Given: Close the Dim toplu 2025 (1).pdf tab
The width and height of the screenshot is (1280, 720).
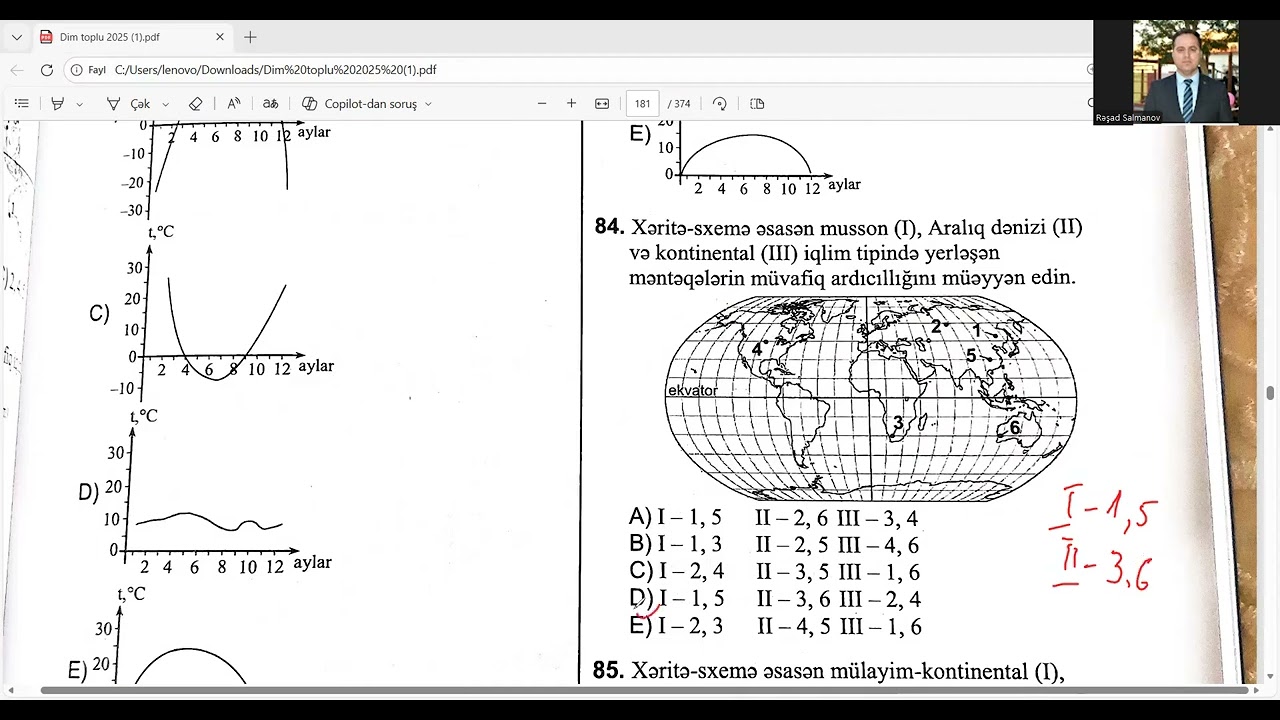Looking at the screenshot, I should [220, 37].
